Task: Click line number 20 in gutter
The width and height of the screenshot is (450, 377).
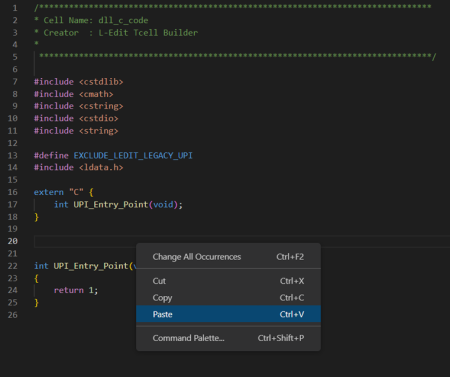Action: click(13, 241)
